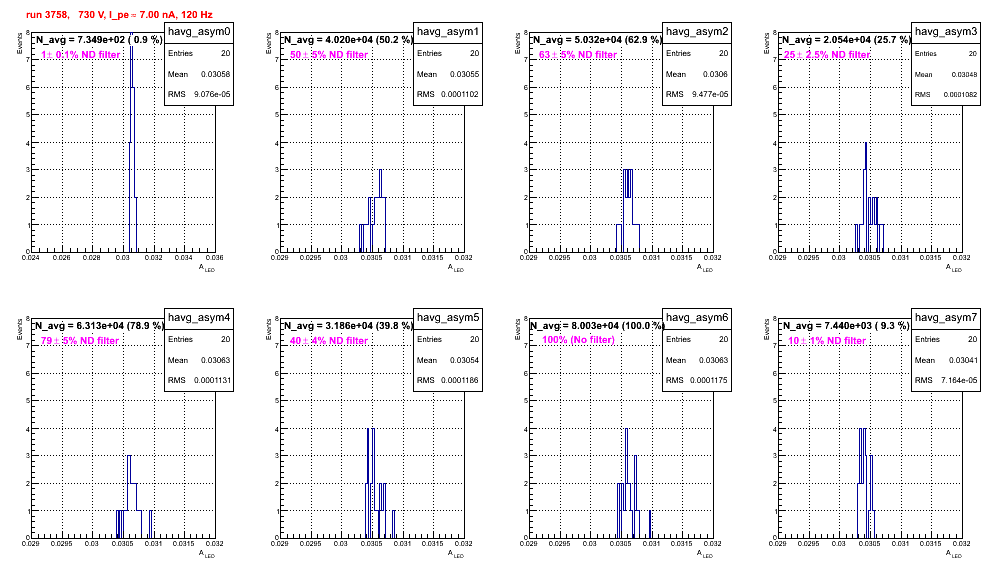The image size is (996, 572).
Task: Click the N_avg = 8.003e+04 label
Action: [x=597, y=325]
